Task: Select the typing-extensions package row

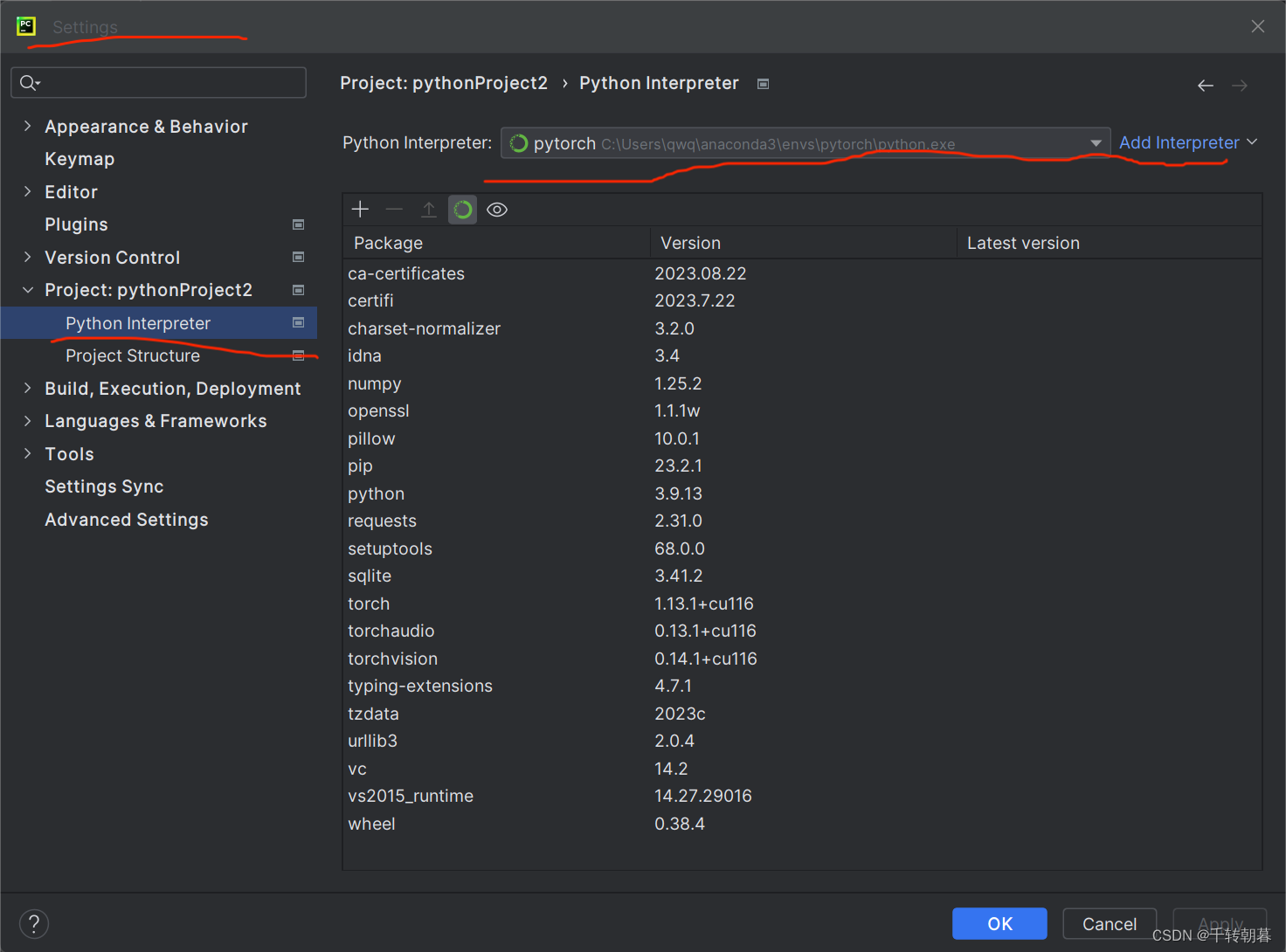Action: [802, 686]
